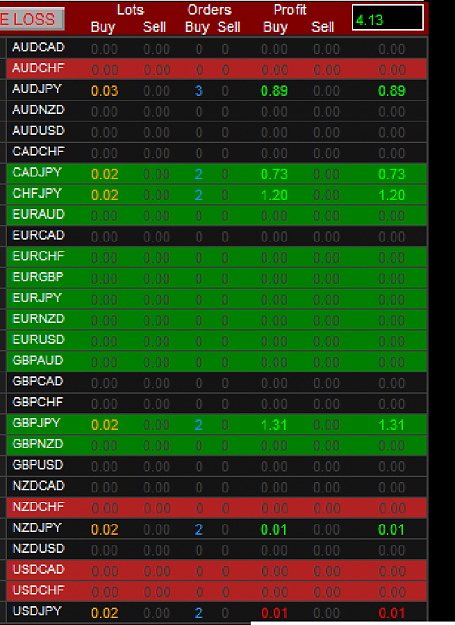Click USDJPY red buy profit 0.01
Image resolution: width=455 pixels, height=625 pixels.
274,613
